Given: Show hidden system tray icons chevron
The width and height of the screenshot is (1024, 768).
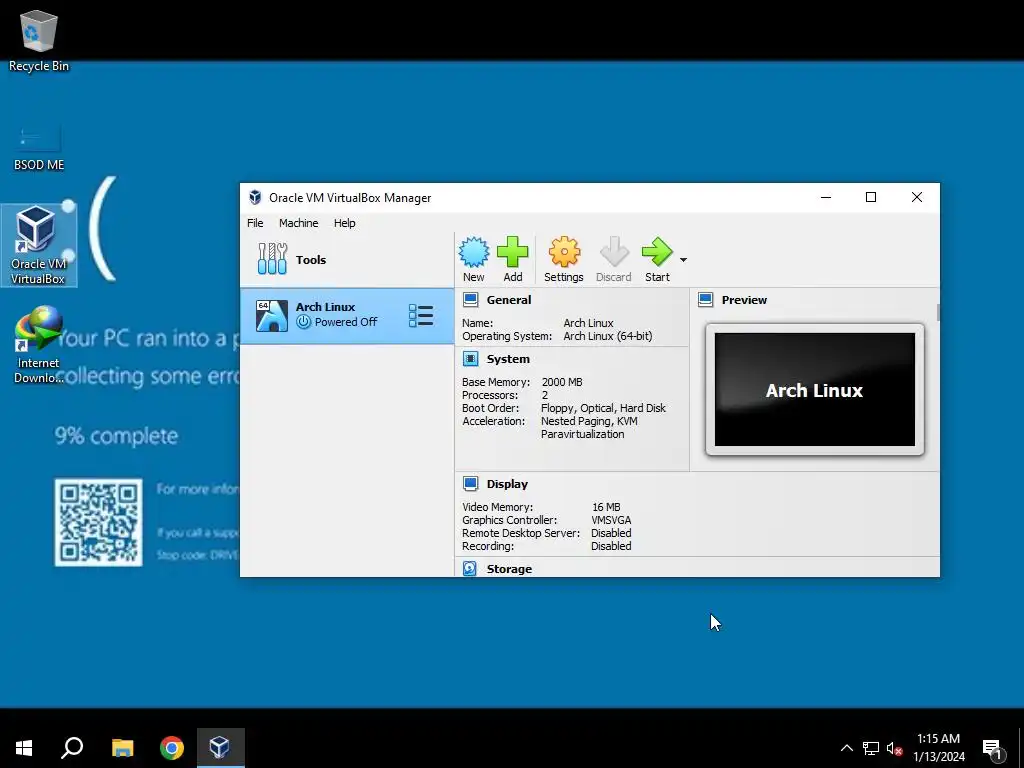Looking at the screenshot, I should tap(846, 748).
